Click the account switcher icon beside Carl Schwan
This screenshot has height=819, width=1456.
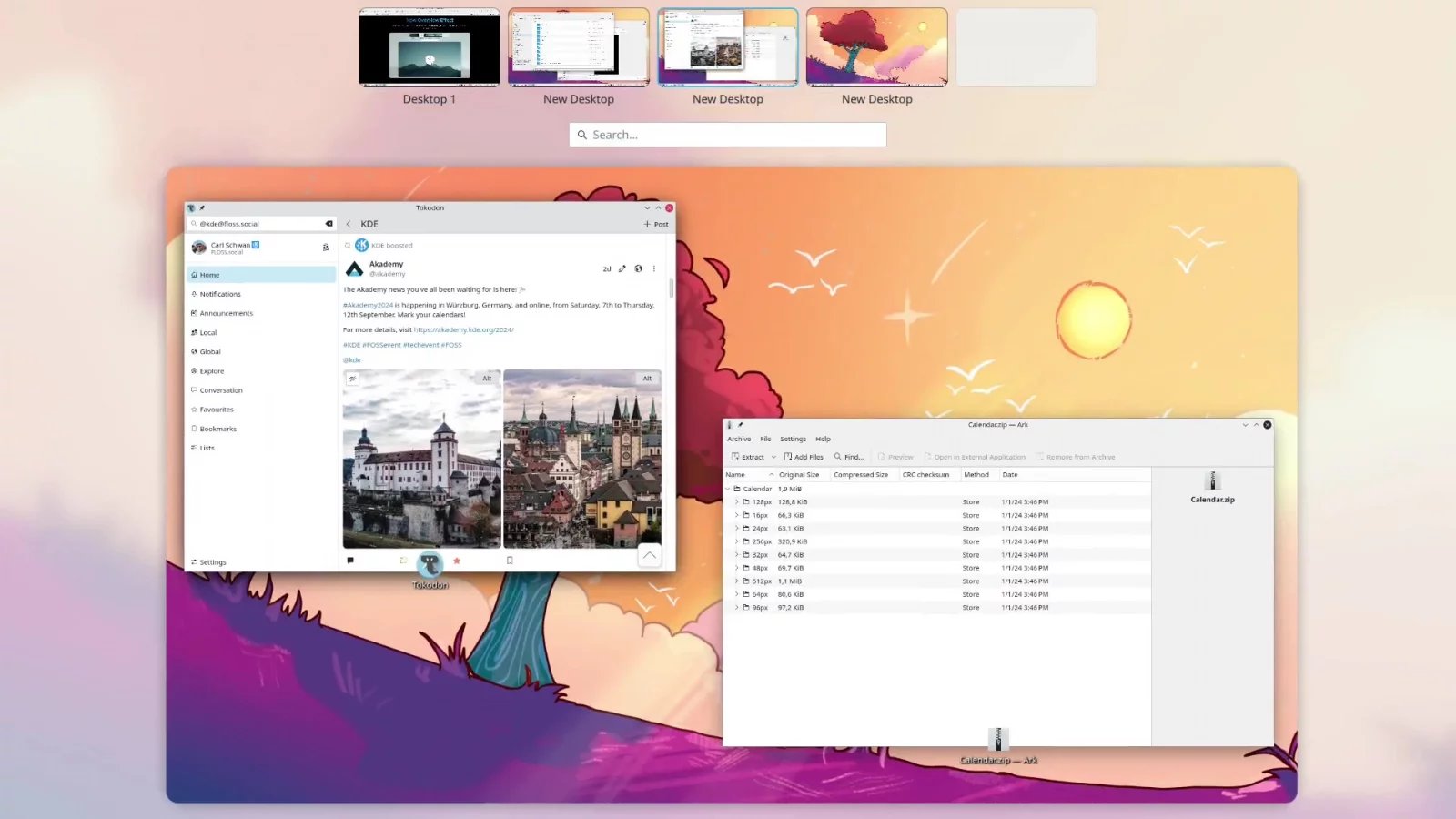tap(325, 248)
